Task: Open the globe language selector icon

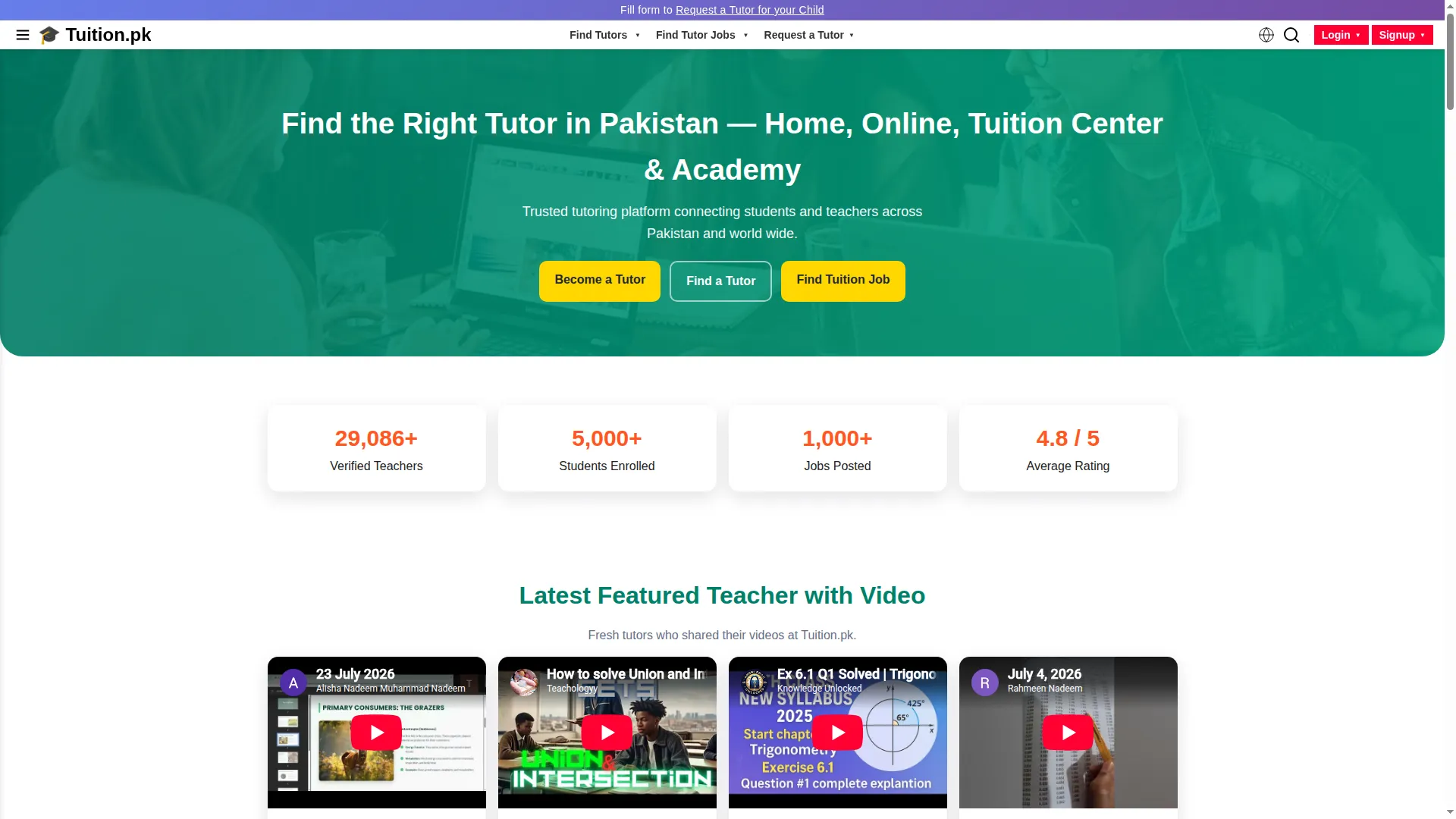Action: [1266, 35]
